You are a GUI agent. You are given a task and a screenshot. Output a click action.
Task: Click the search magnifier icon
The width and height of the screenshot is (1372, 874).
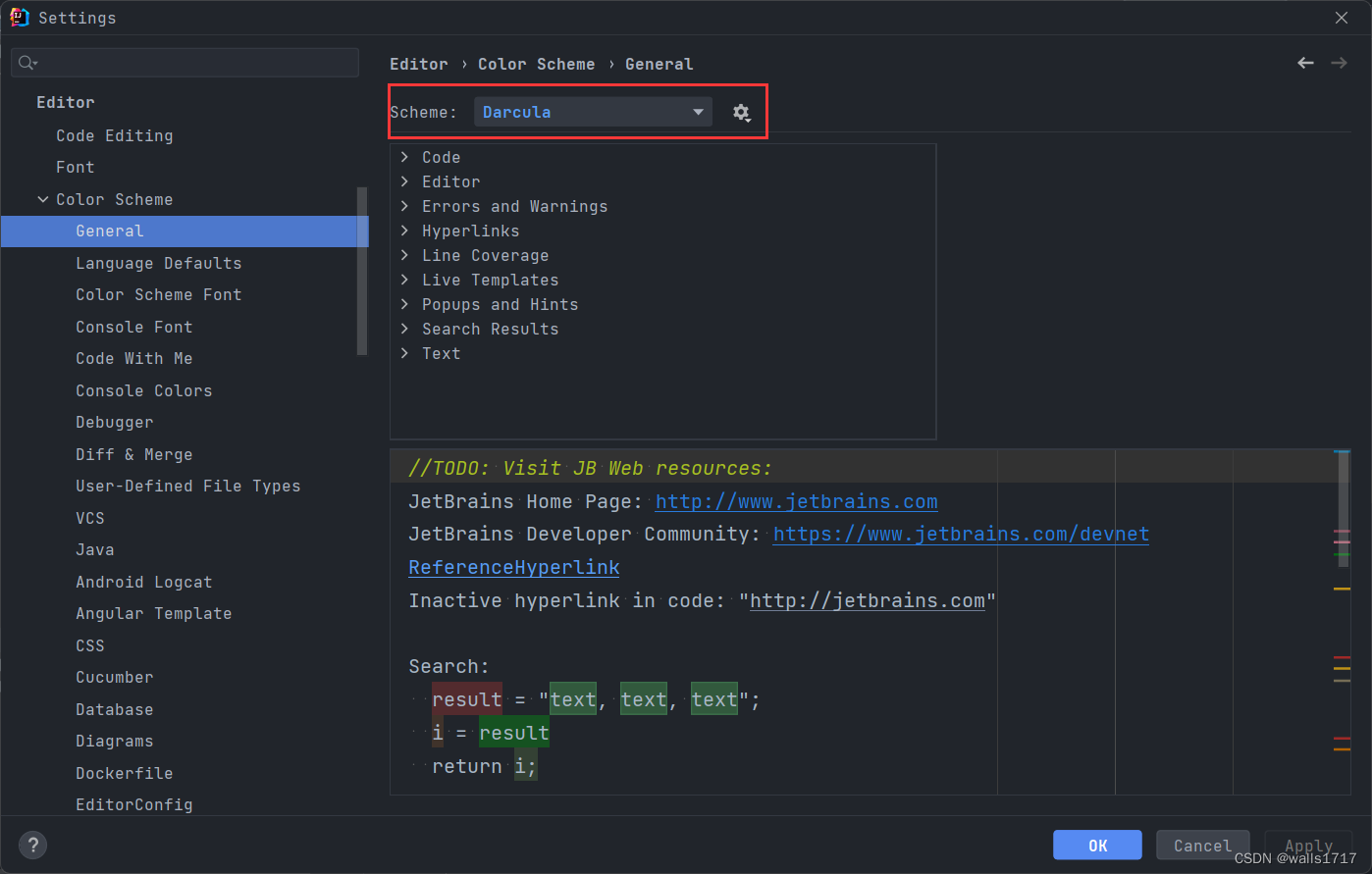pos(27,63)
